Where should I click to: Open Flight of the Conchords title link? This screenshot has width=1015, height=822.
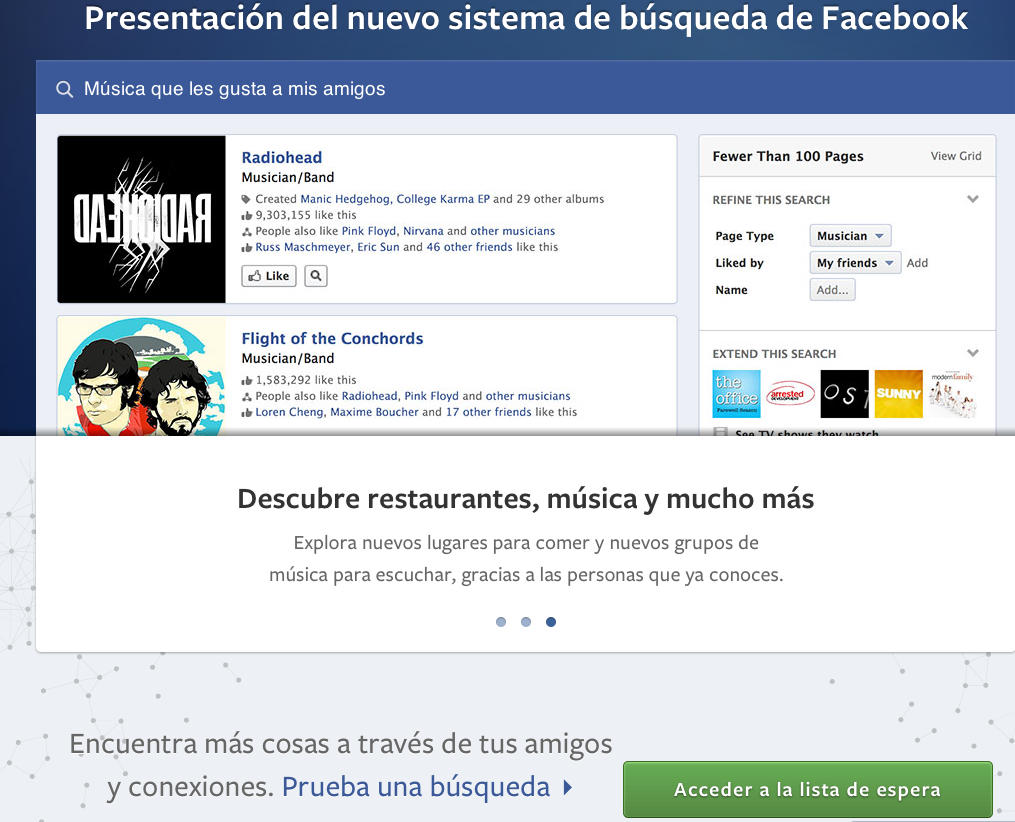pos(332,339)
